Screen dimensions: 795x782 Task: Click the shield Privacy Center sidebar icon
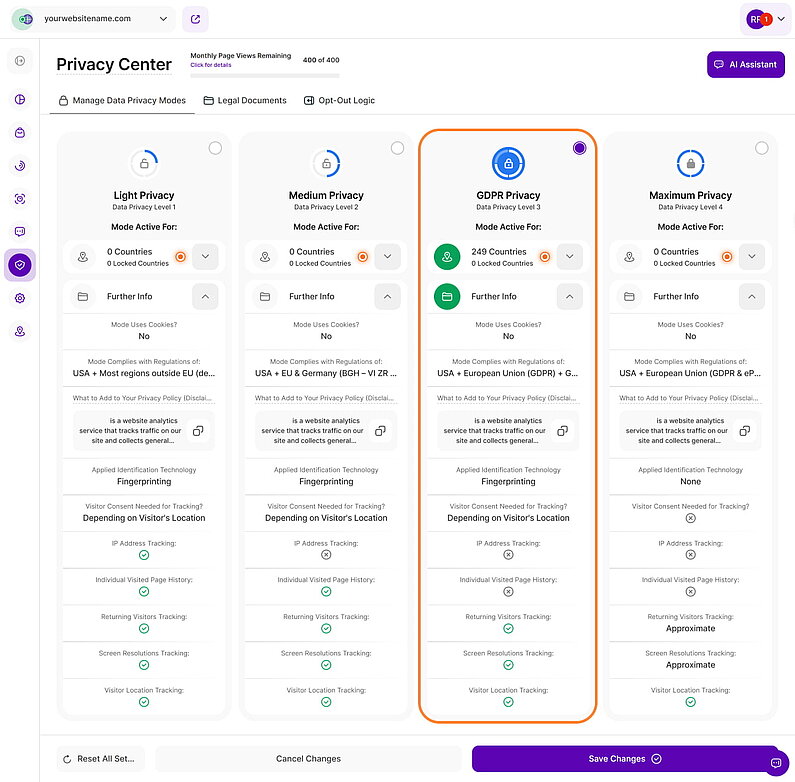tap(20, 265)
